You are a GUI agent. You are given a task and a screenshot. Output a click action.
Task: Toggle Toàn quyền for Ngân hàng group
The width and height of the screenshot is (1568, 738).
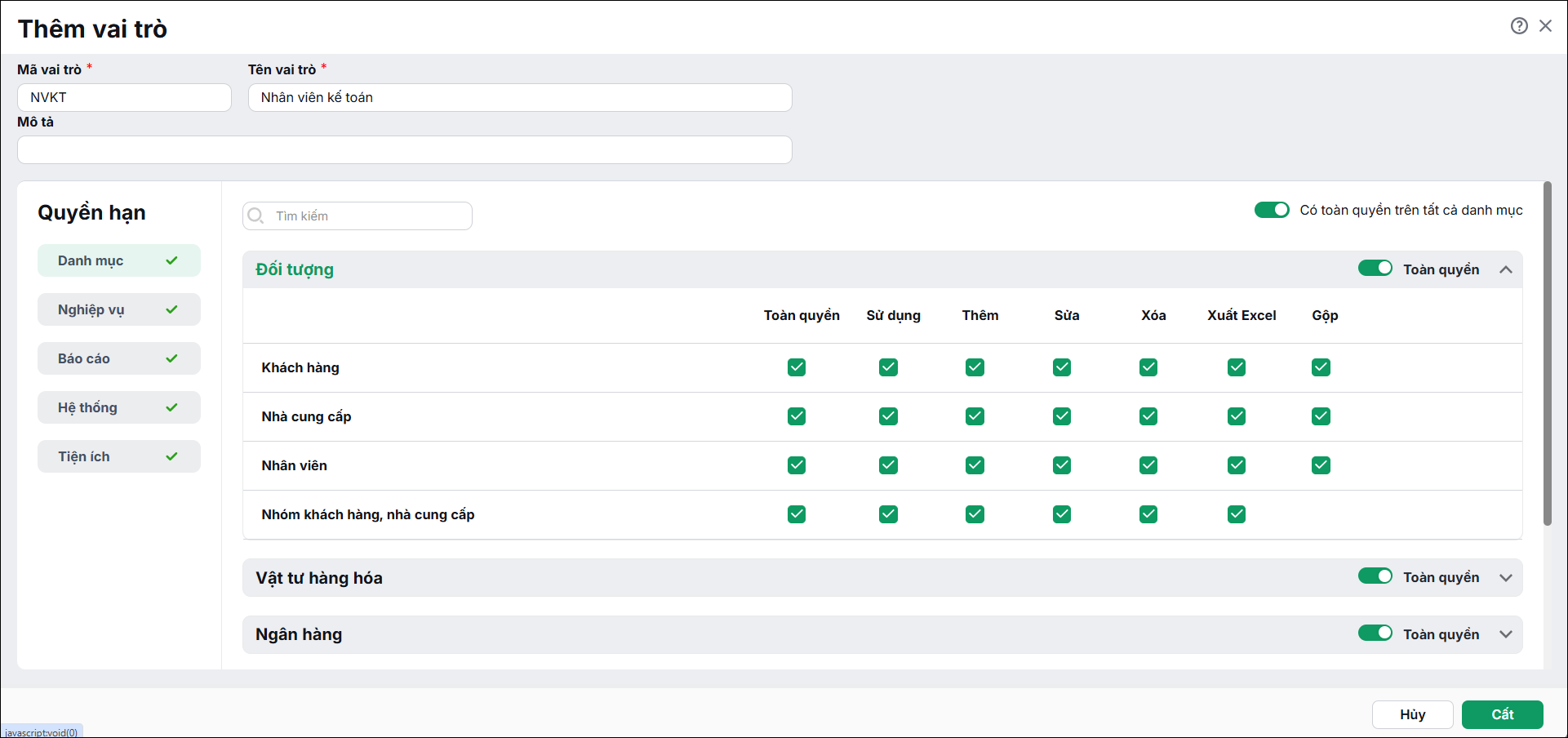[x=1375, y=633]
